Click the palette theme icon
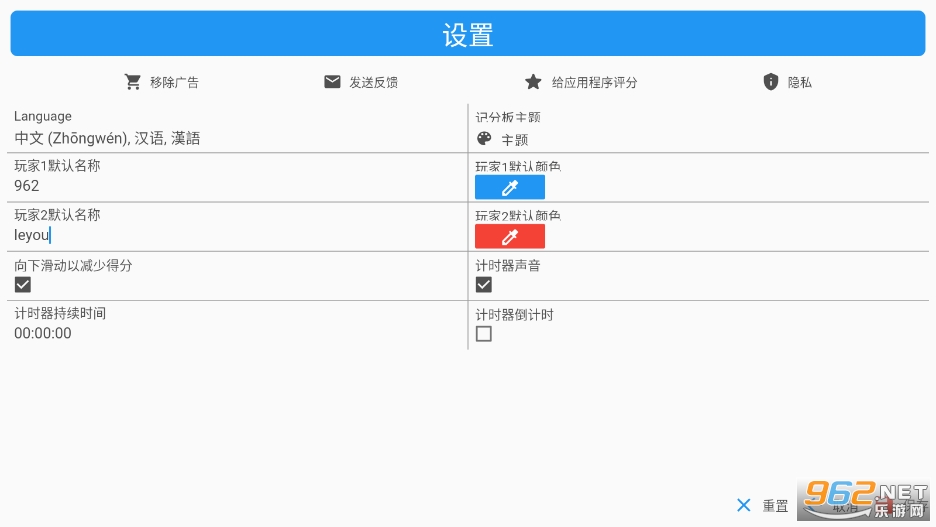The height and width of the screenshot is (527, 936). (x=484, y=139)
